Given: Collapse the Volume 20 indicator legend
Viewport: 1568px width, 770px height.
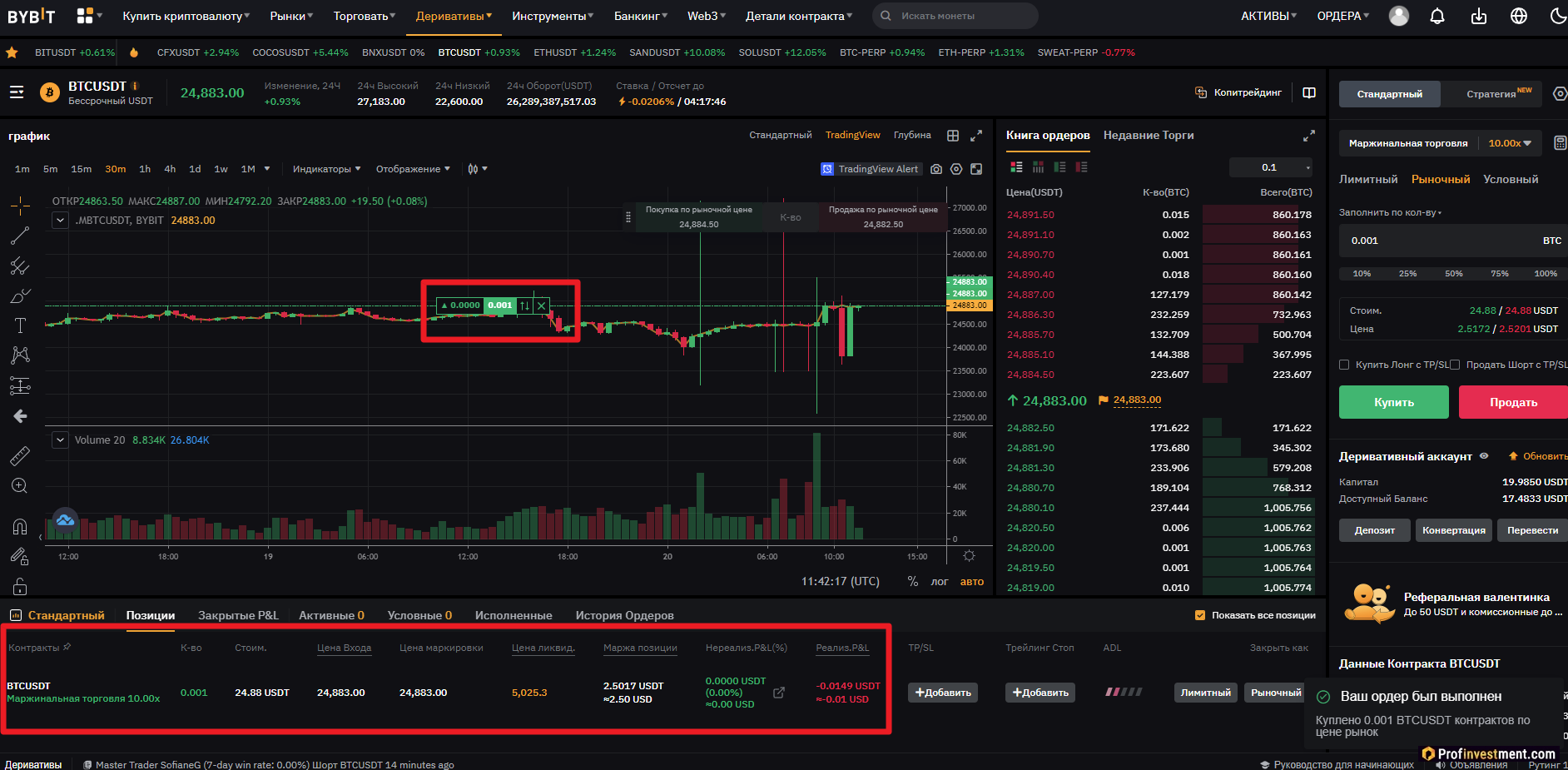Looking at the screenshot, I should 60,440.
